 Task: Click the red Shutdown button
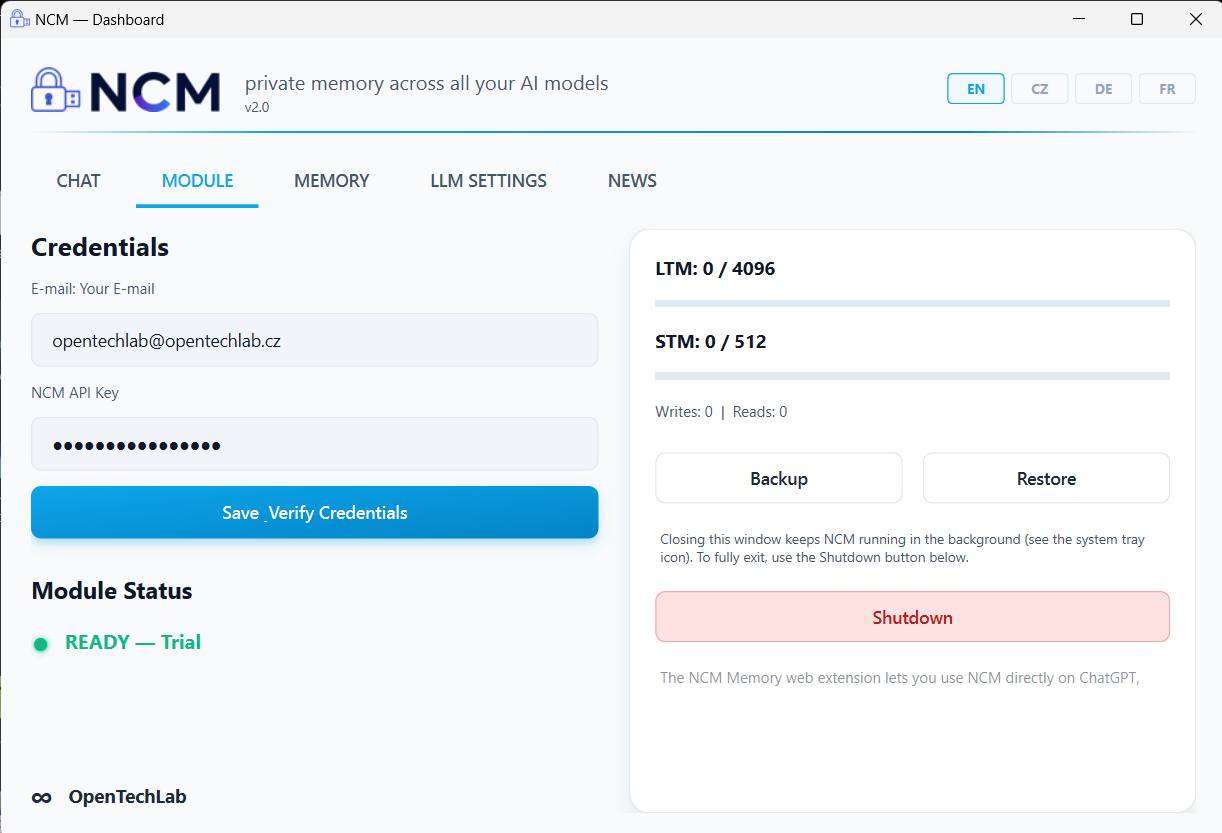click(x=912, y=617)
